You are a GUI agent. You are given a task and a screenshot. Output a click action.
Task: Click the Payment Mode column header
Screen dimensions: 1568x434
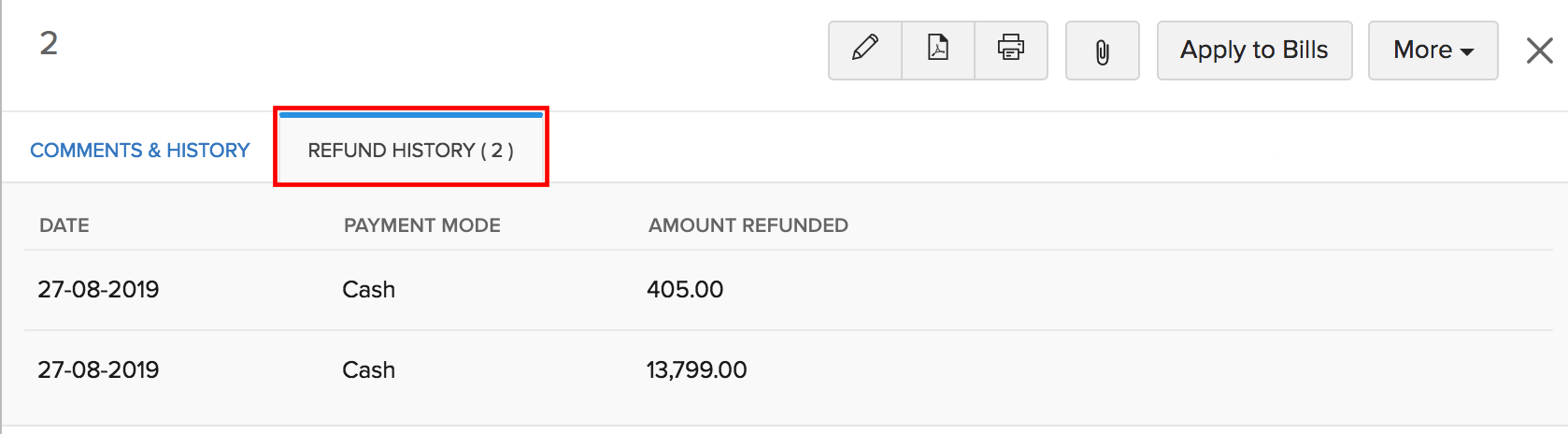pos(422,225)
